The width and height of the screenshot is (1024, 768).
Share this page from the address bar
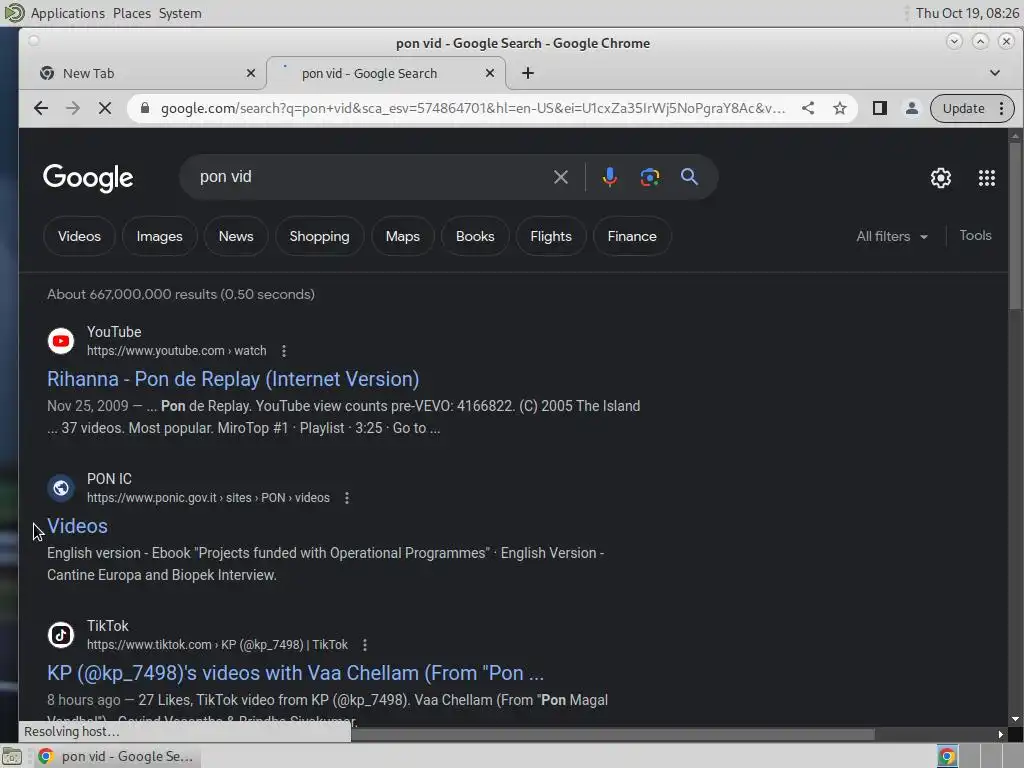click(x=808, y=108)
